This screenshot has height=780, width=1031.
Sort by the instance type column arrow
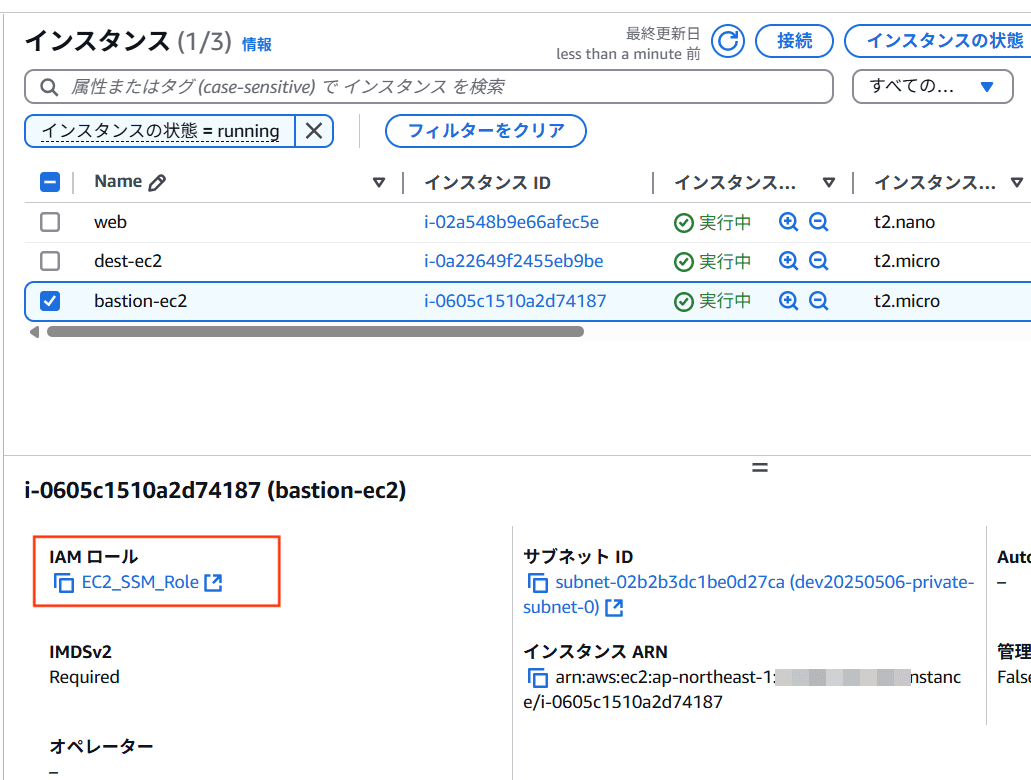(1017, 182)
